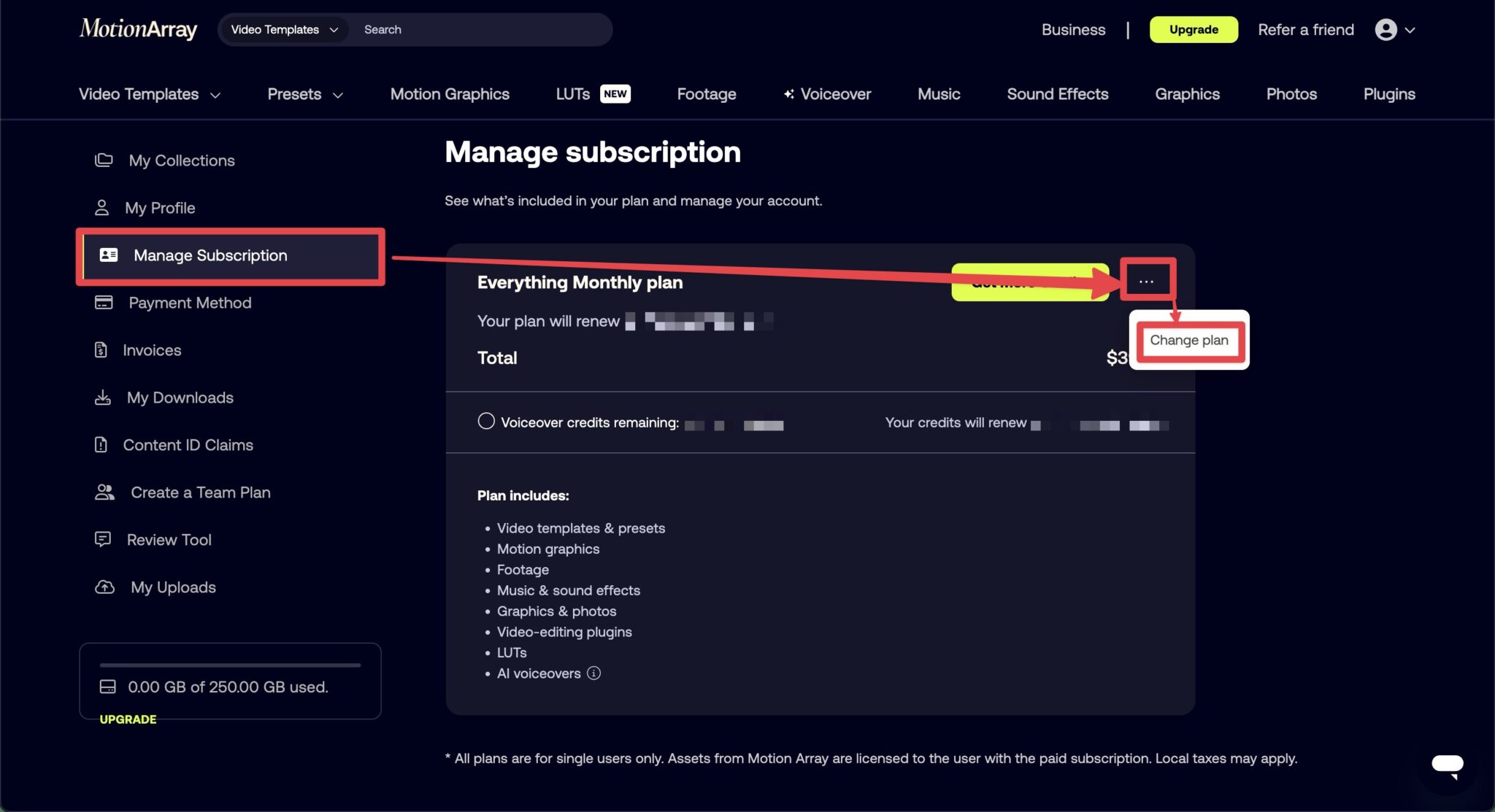Viewport: 1495px width, 812px height.
Task: Choose Change plan from the popup menu
Action: coord(1188,340)
